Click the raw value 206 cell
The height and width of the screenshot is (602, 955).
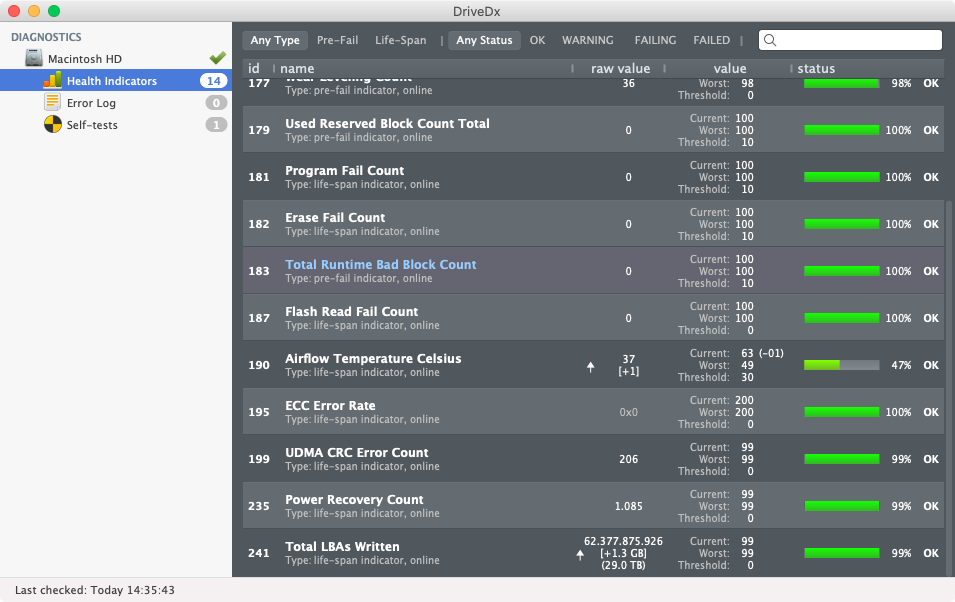pos(629,459)
